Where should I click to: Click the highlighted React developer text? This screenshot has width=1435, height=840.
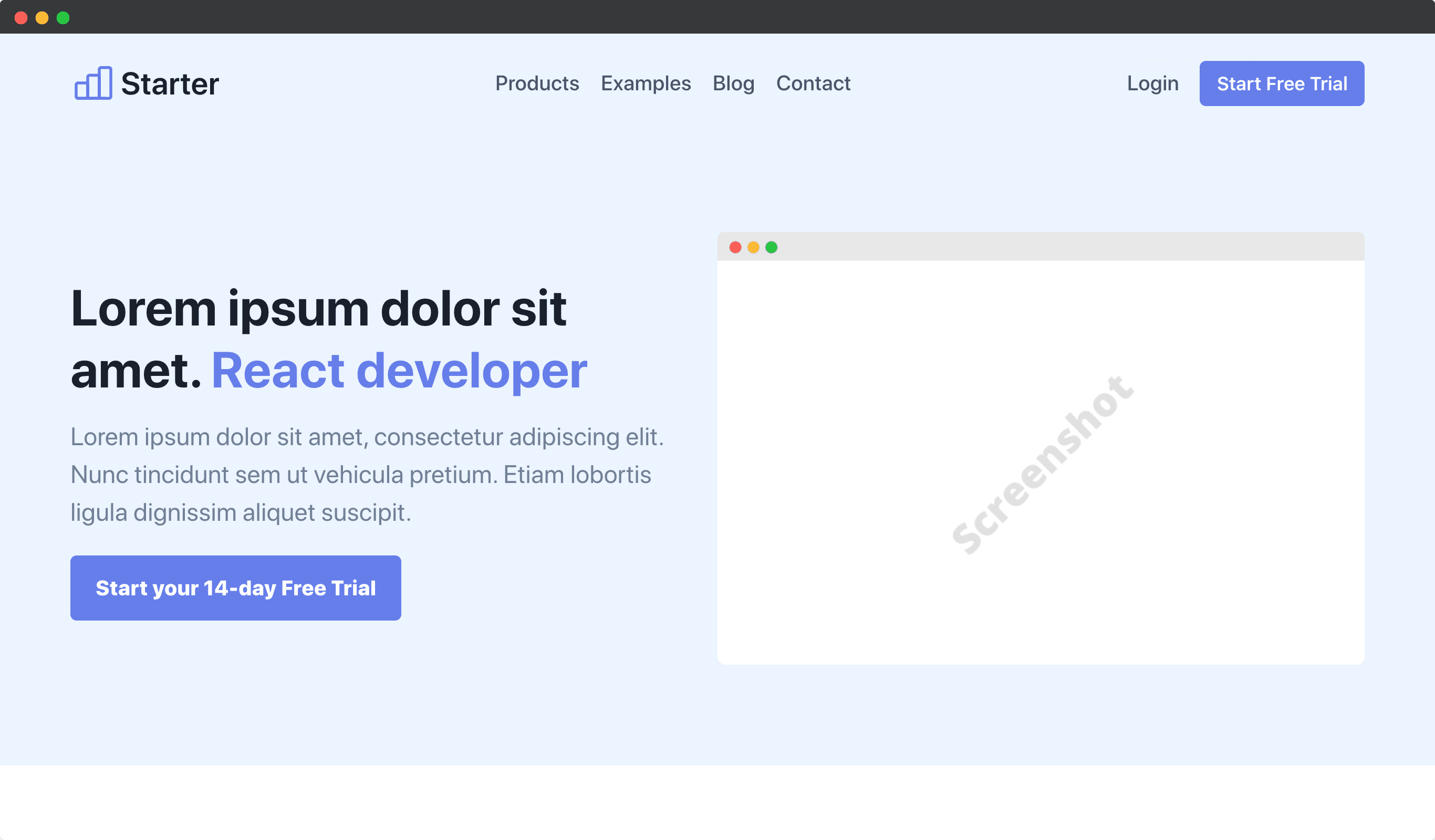(399, 371)
